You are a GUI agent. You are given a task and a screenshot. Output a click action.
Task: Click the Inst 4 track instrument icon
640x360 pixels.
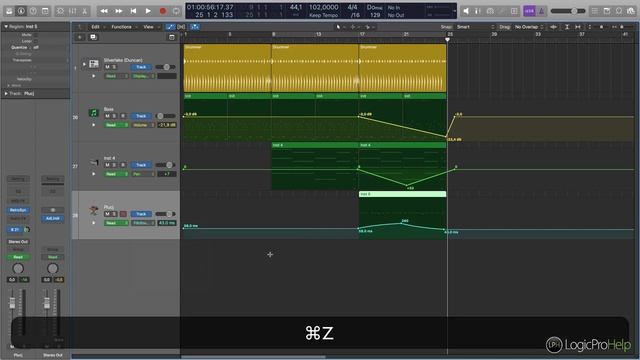[94, 162]
